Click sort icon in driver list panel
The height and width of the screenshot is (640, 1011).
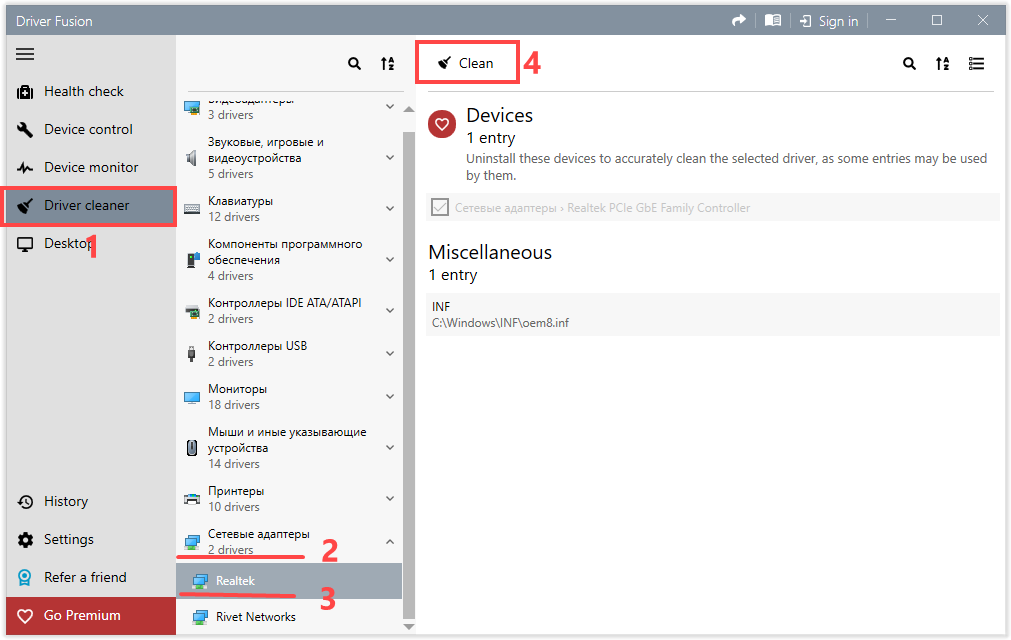click(x=387, y=64)
